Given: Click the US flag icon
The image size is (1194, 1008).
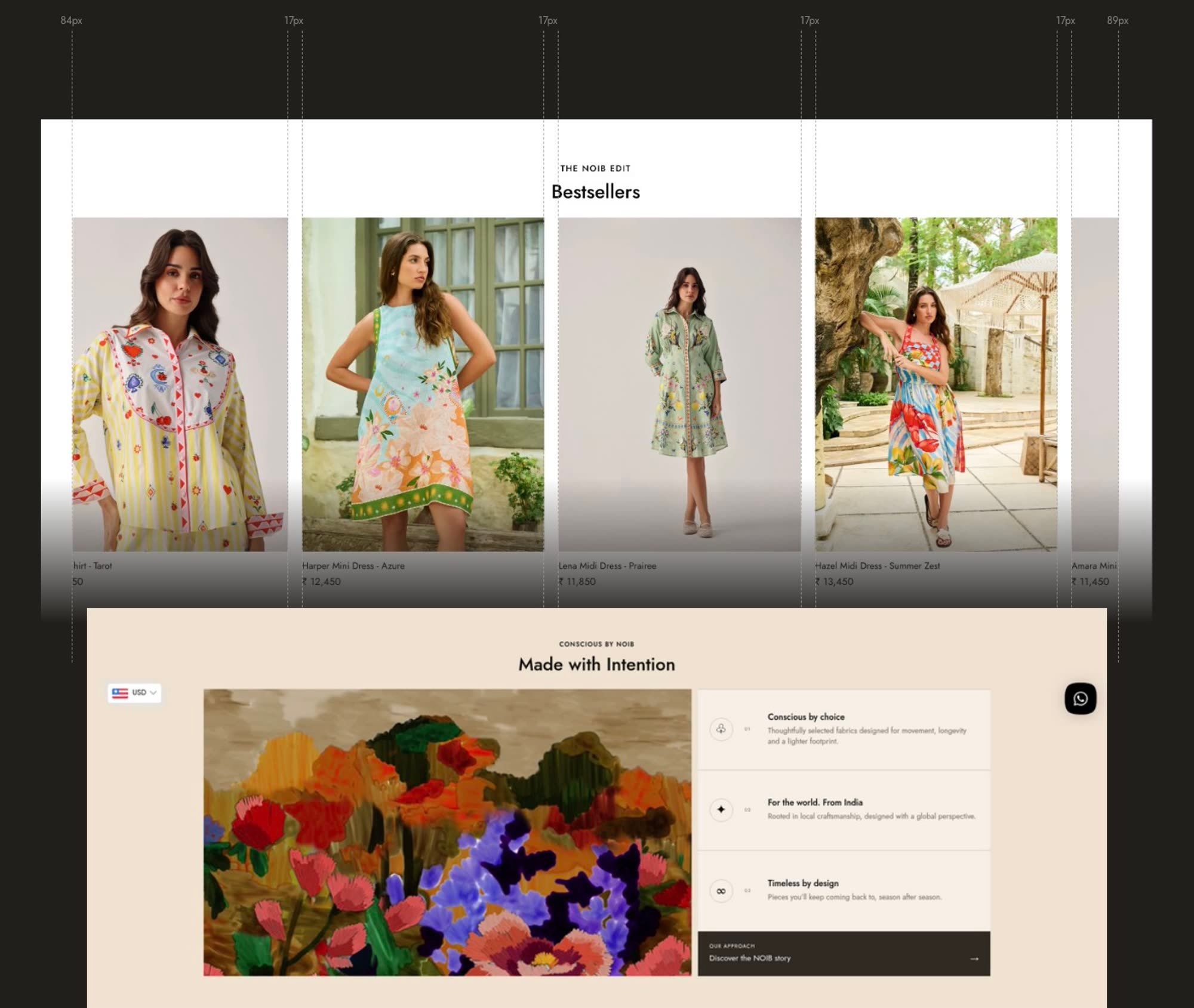Looking at the screenshot, I should [120, 693].
